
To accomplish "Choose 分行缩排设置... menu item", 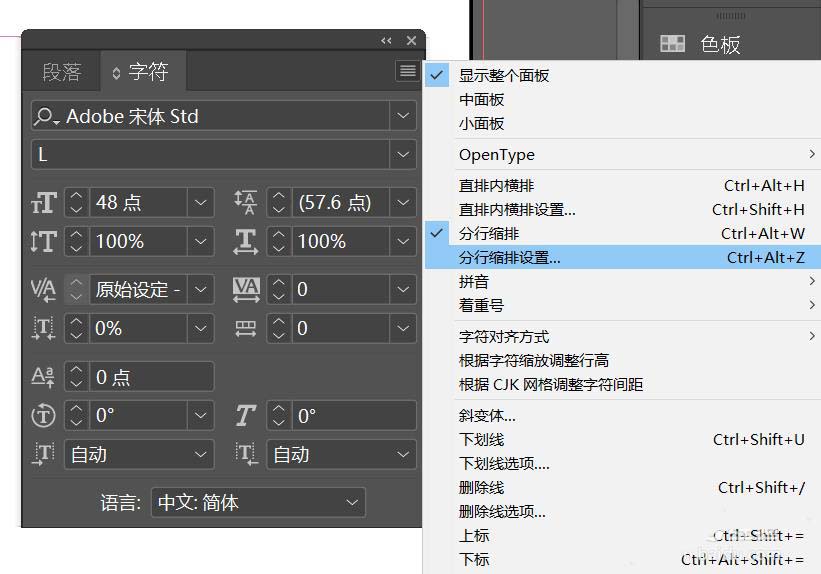I will [x=623, y=257].
